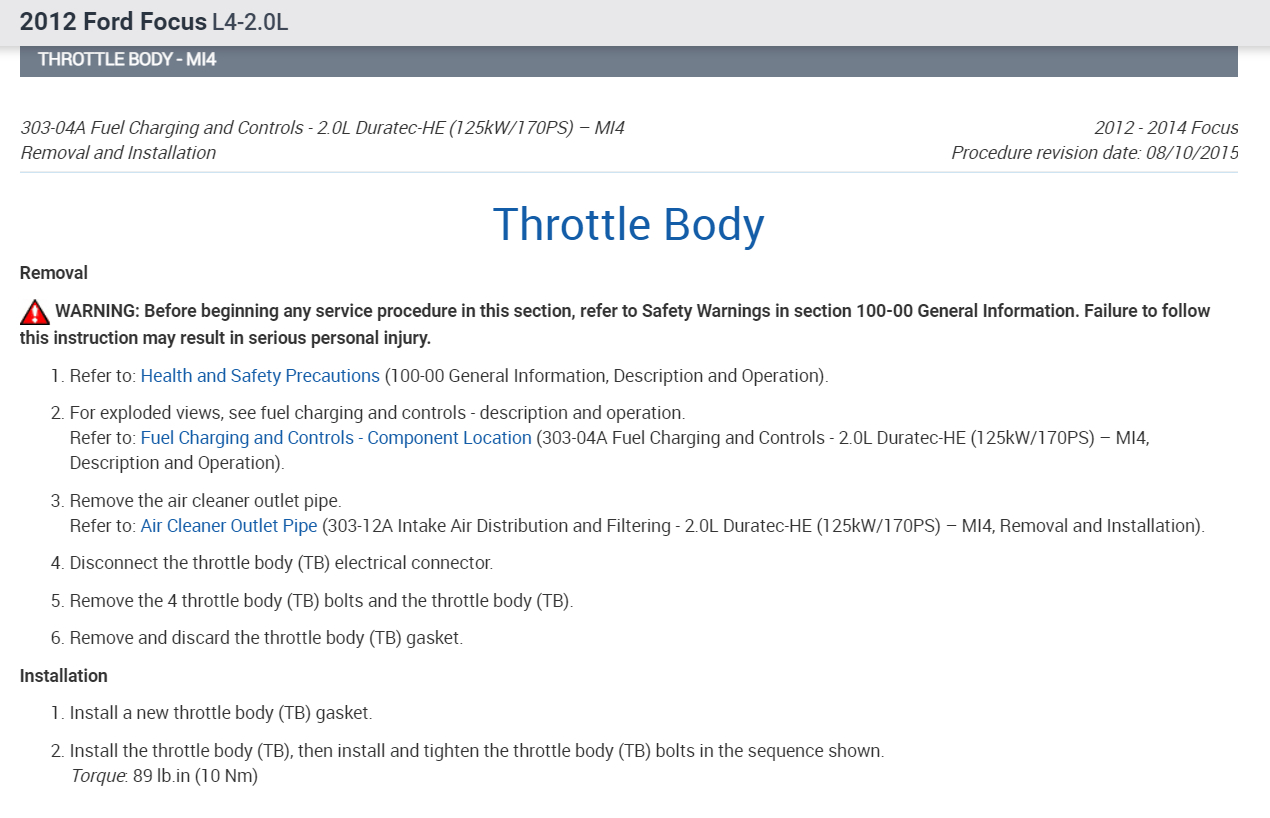Viewport: 1270px width, 818px height.
Task: Click step Disconnect the throttle body electrical connector
Action: click(281, 563)
